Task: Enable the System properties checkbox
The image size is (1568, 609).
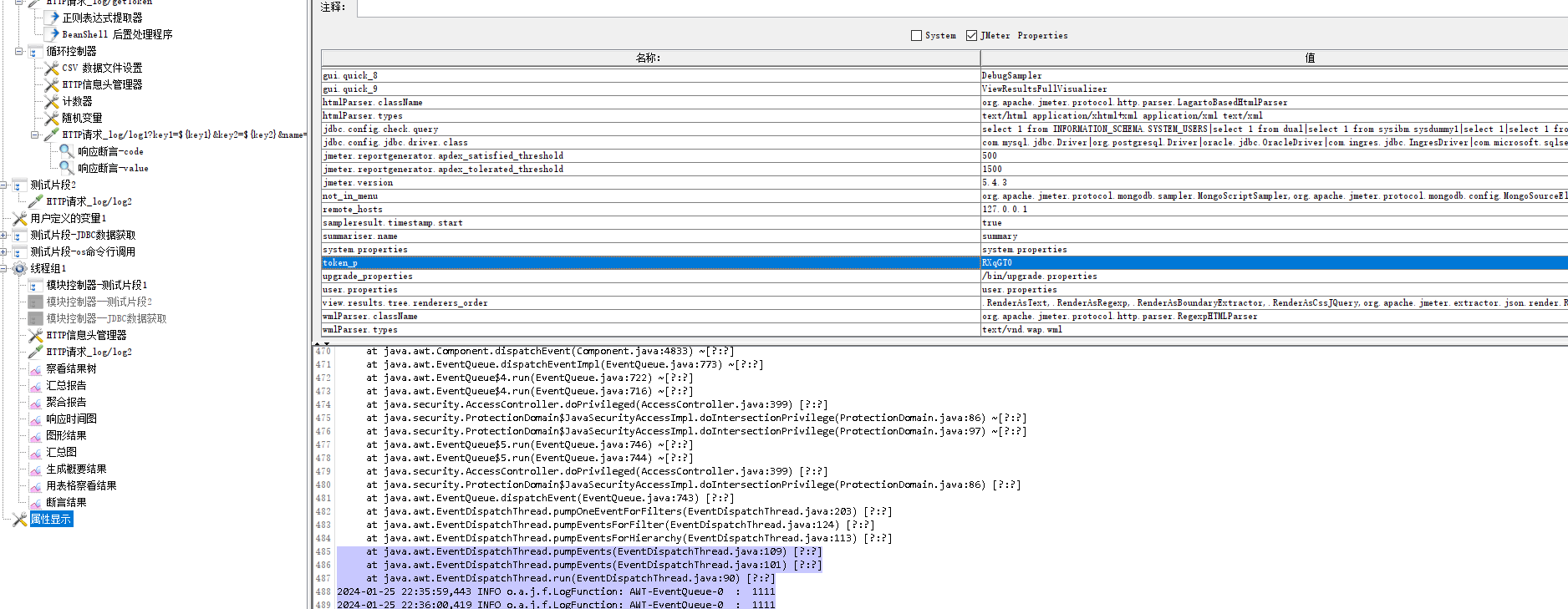Action: (x=916, y=35)
